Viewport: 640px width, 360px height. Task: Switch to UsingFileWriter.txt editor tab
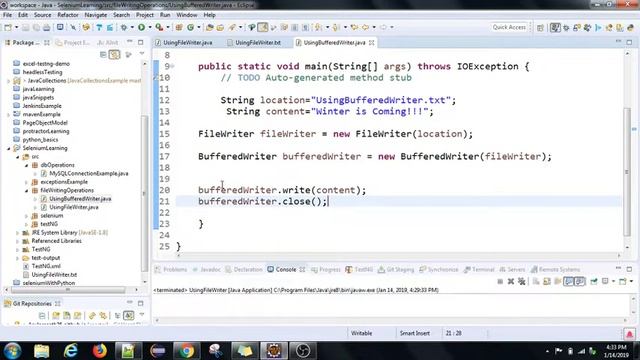254,42
